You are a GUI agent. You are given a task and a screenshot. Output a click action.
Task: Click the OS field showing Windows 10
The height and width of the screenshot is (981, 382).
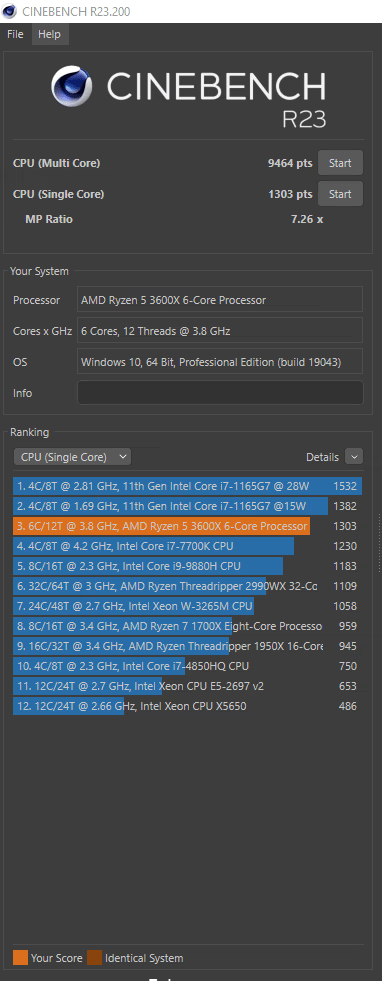[x=220, y=362]
